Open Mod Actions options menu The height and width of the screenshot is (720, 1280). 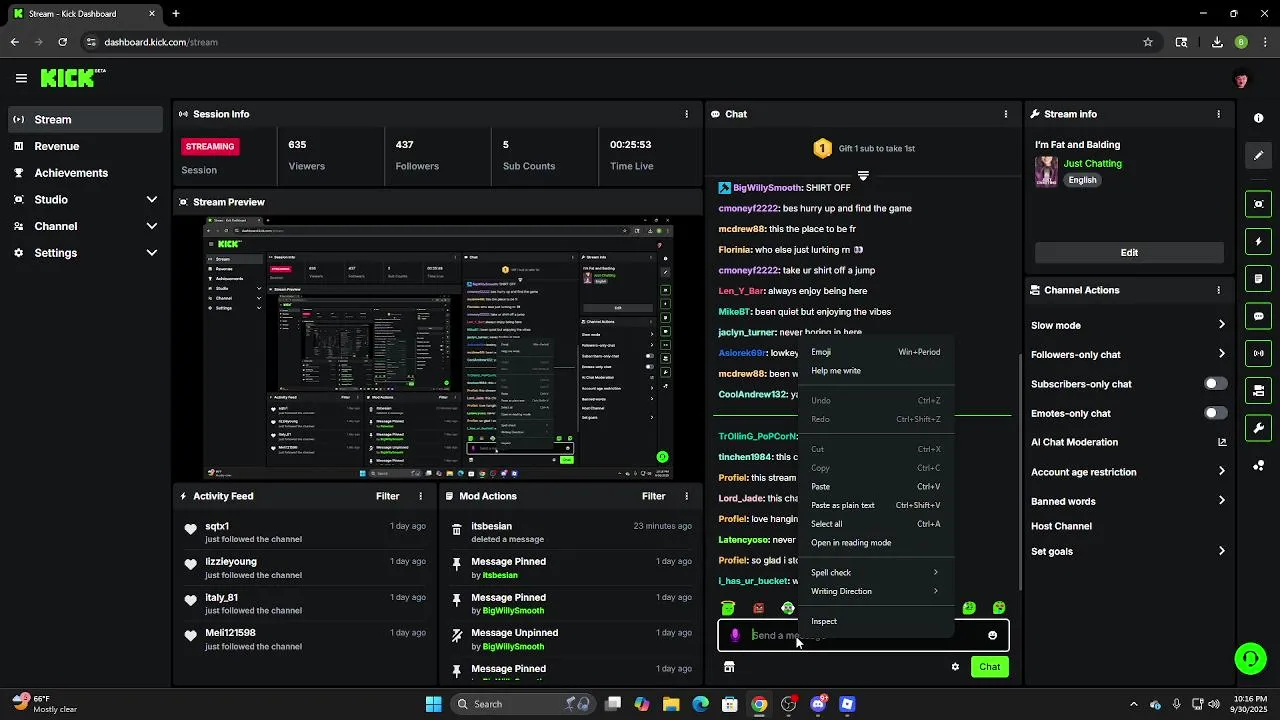tap(686, 496)
